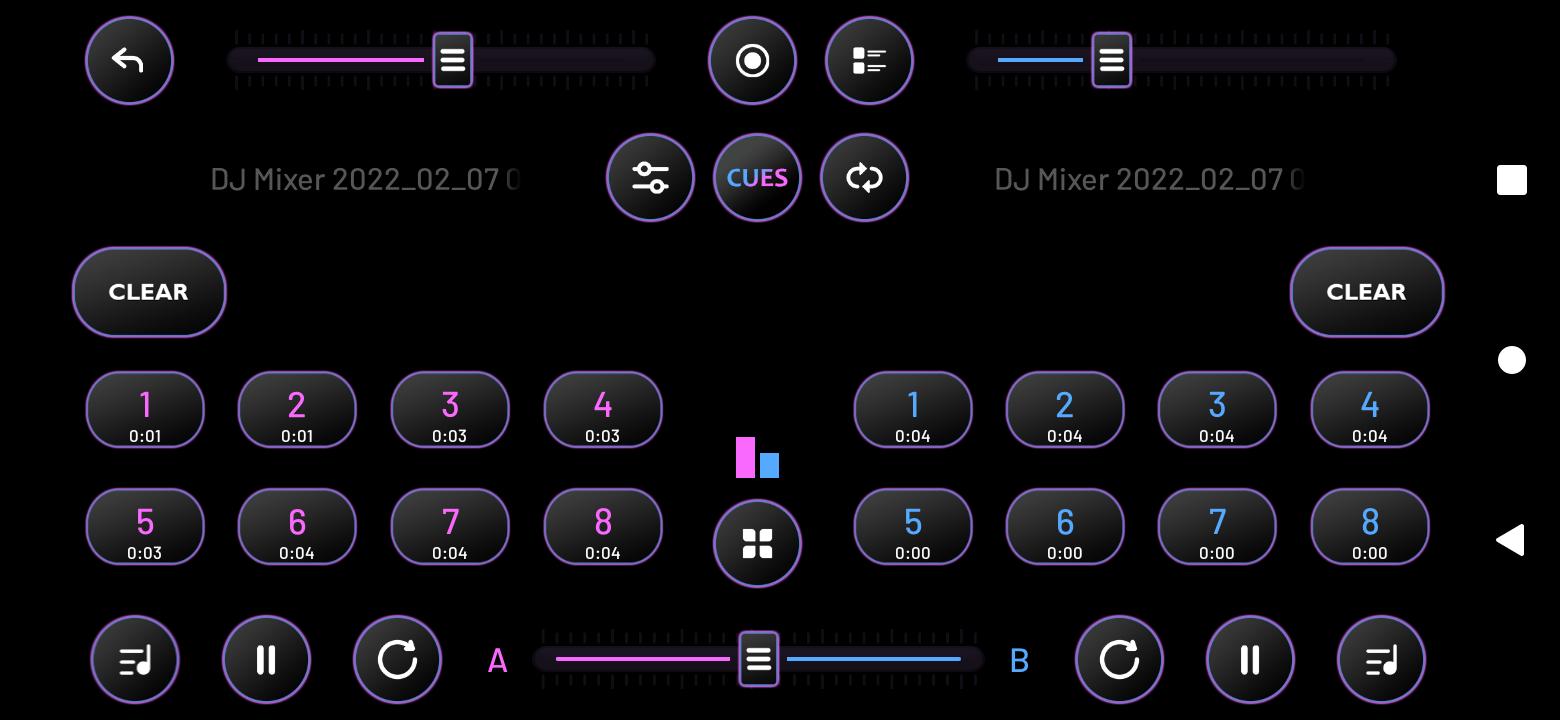The width and height of the screenshot is (1560, 720).
Task: Open the track list icon
Action: 869,60
